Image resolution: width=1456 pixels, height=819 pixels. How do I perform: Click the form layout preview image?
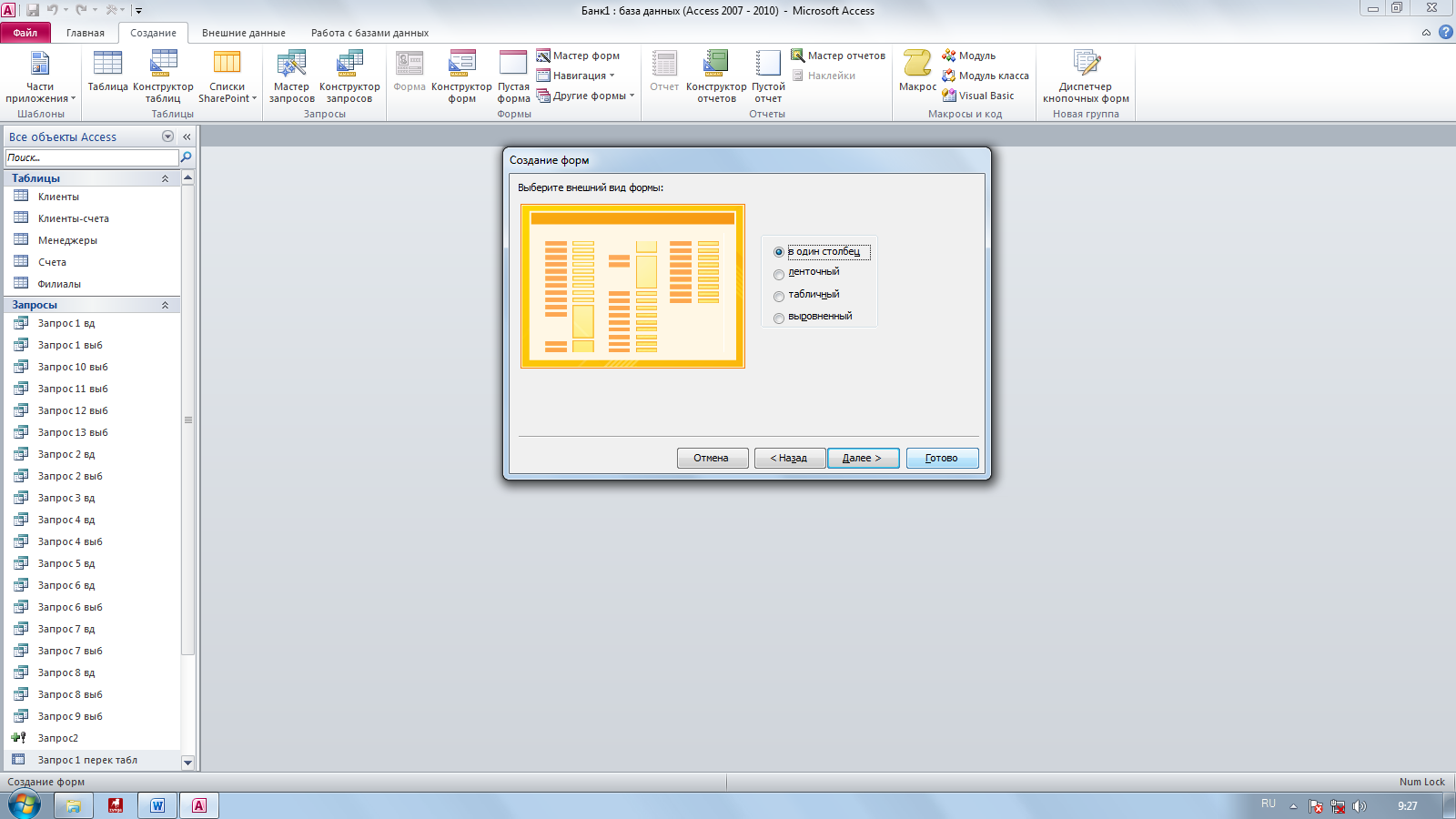coord(632,286)
